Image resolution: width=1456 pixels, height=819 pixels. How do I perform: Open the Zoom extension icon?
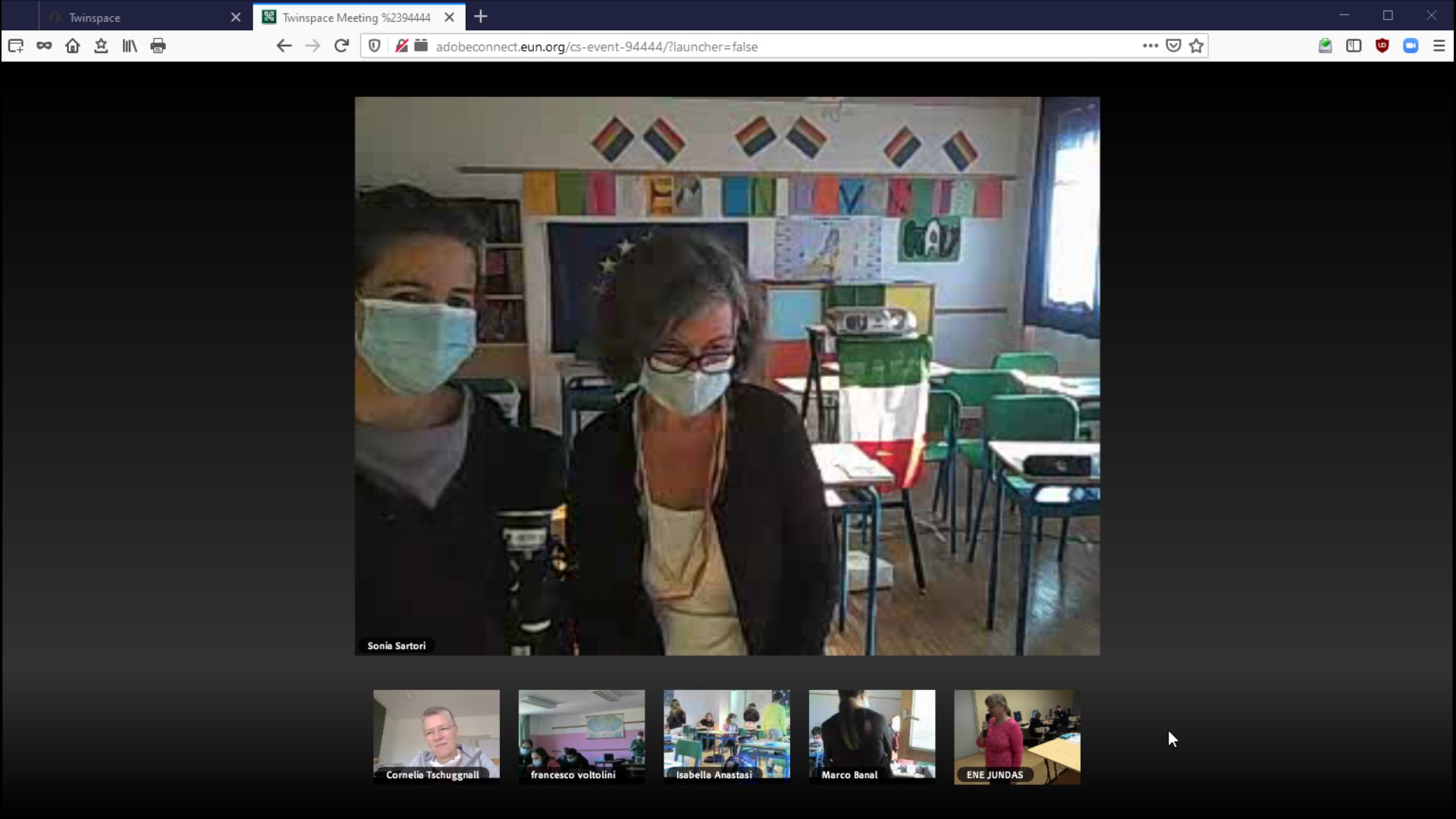1410,45
